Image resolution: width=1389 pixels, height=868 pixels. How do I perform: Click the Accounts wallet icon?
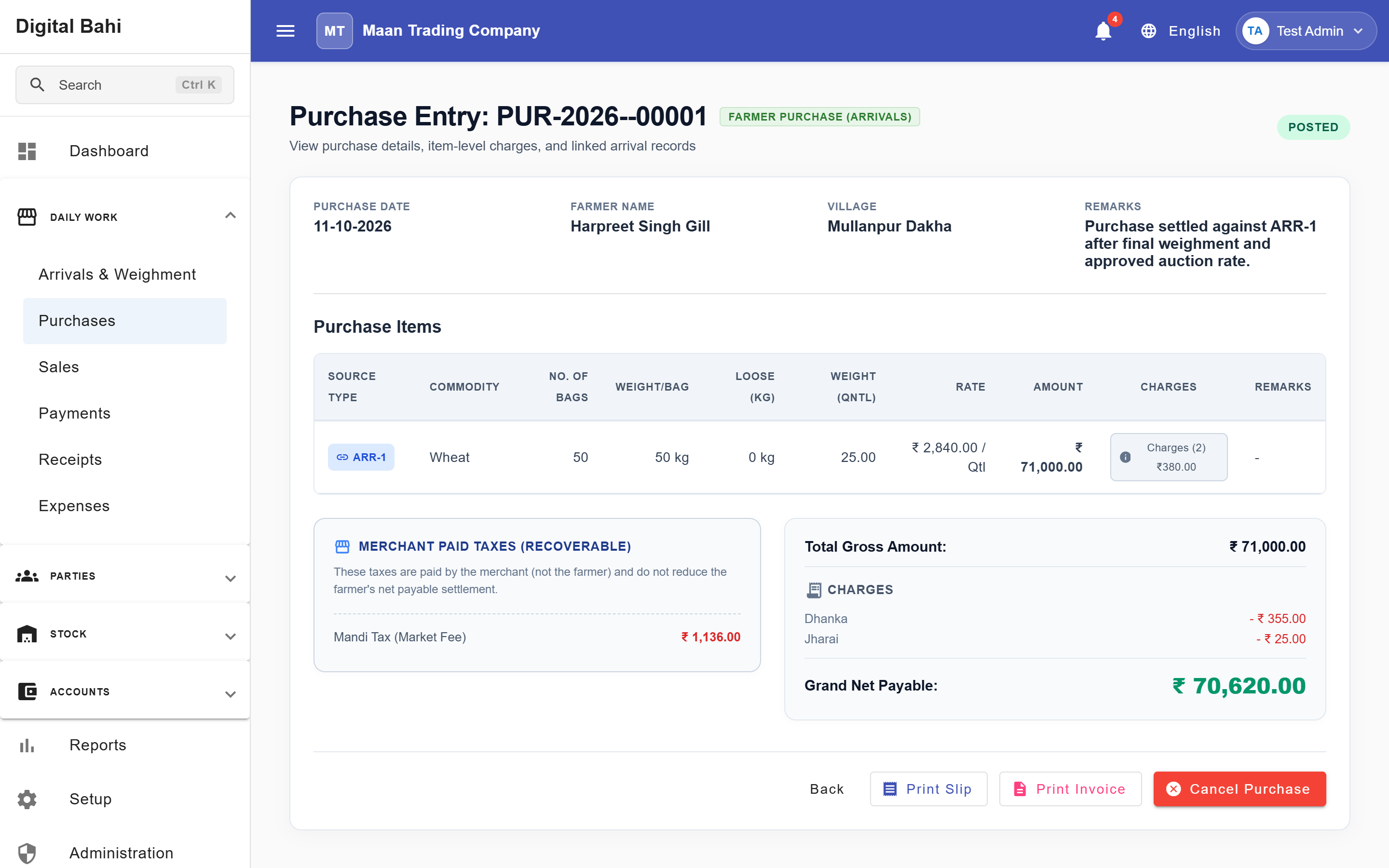coord(27,692)
